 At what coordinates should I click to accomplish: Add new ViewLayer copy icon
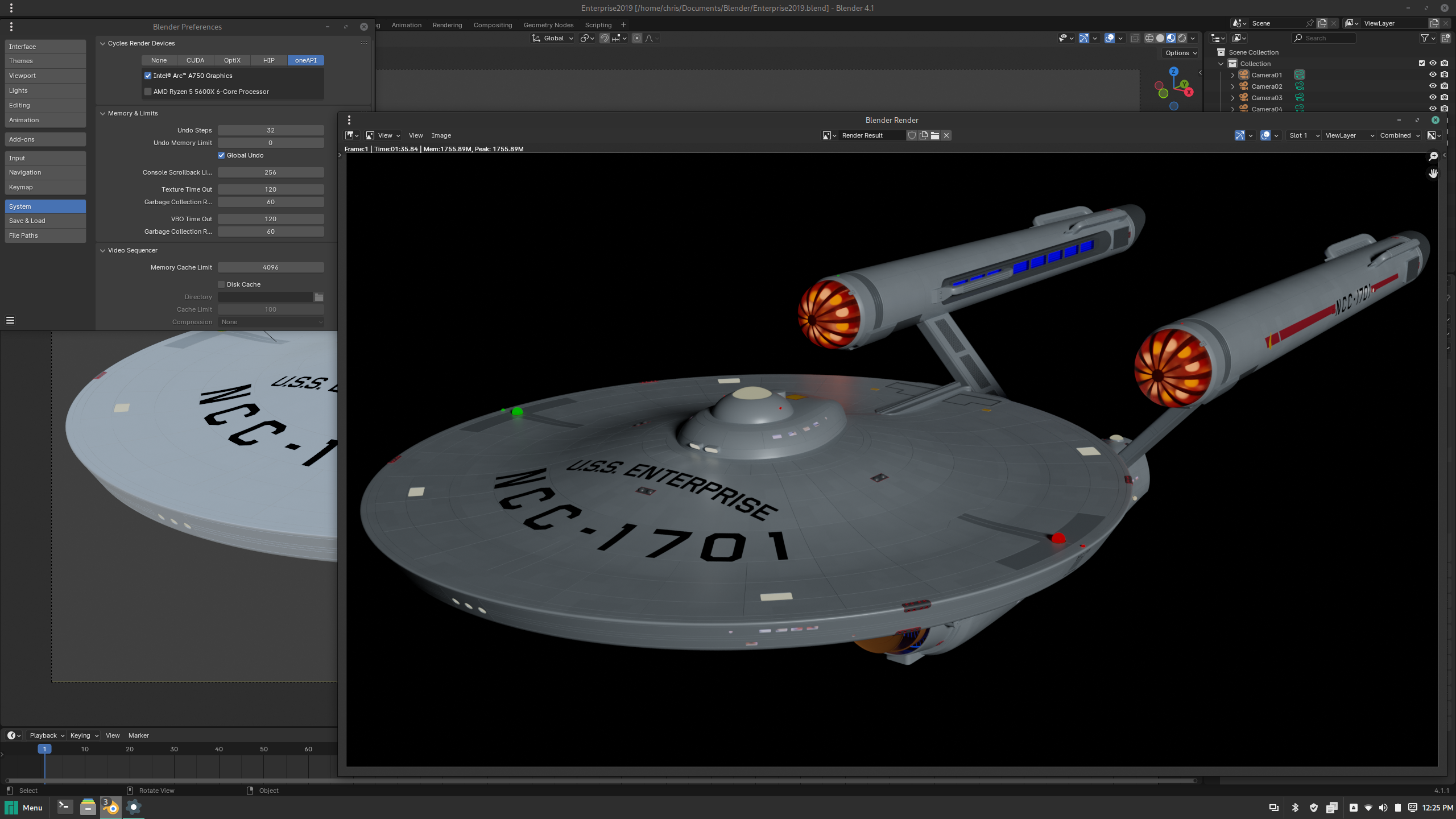[1434, 23]
